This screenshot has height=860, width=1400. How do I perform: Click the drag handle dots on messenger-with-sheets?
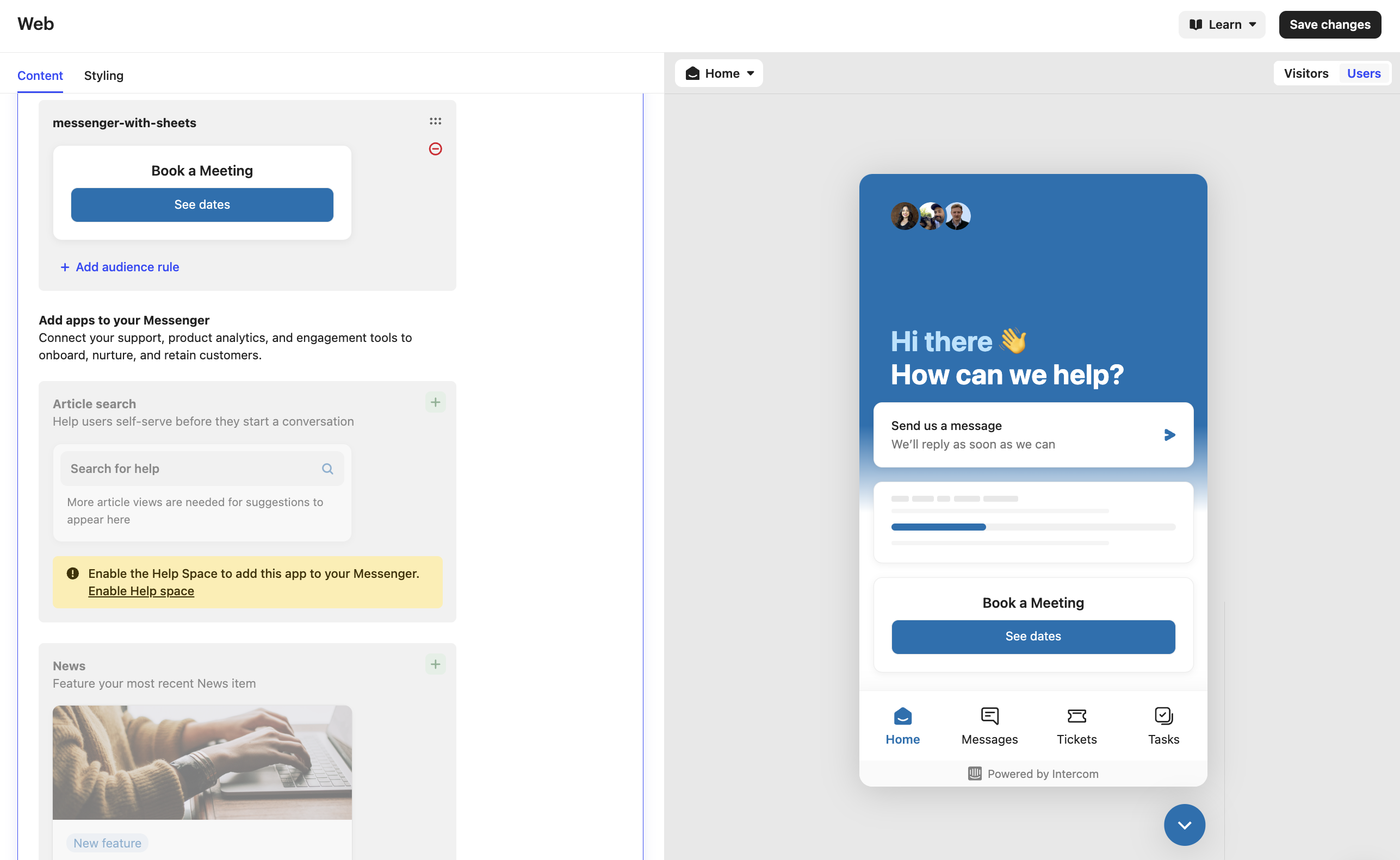click(x=435, y=121)
